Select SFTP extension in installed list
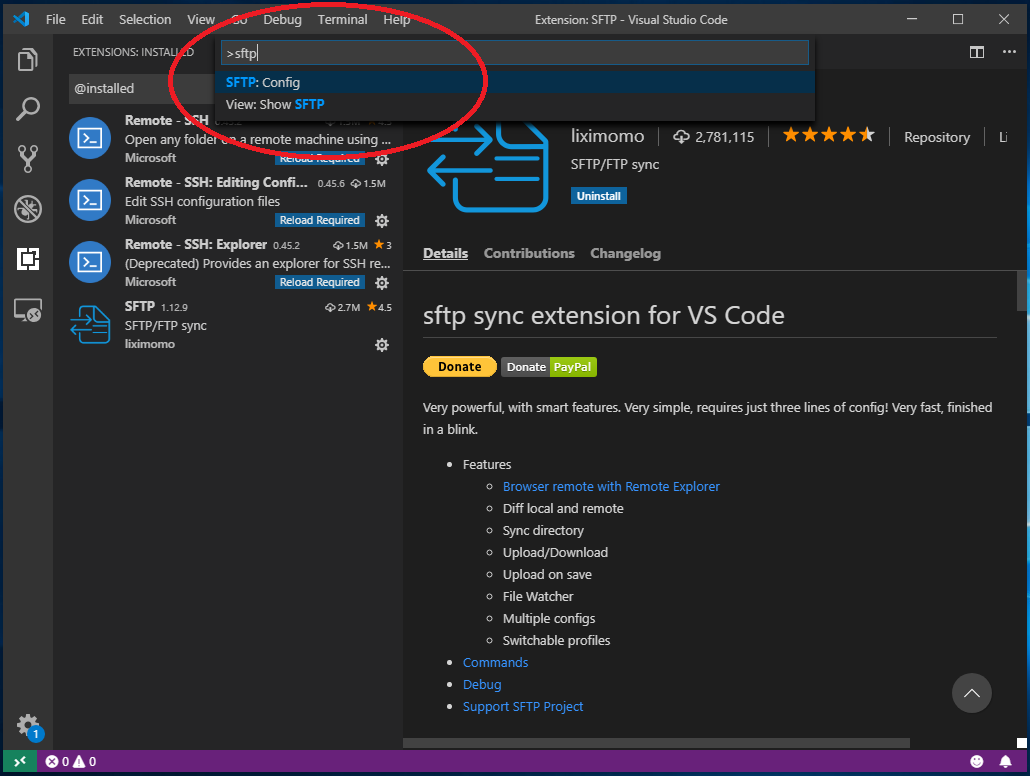The image size is (1030, 776). [x=230, y=325]
